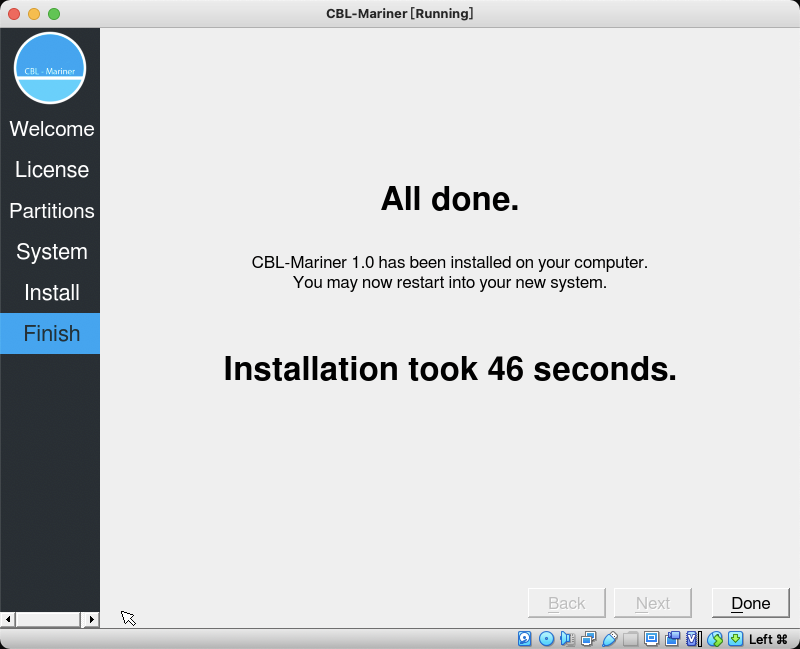The width and height of the screenshot is (800, 649).
Task: Click the disabled Back button
Action: click(567, 603)
